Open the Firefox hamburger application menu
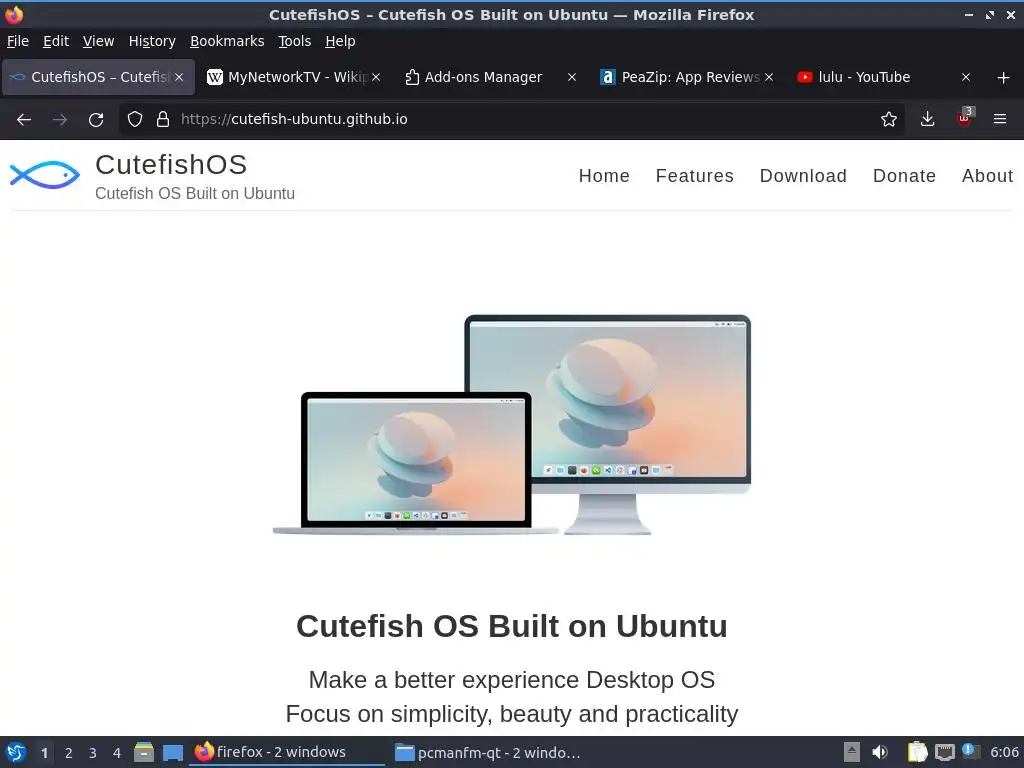1024x768 pixels. [1000, 119]
